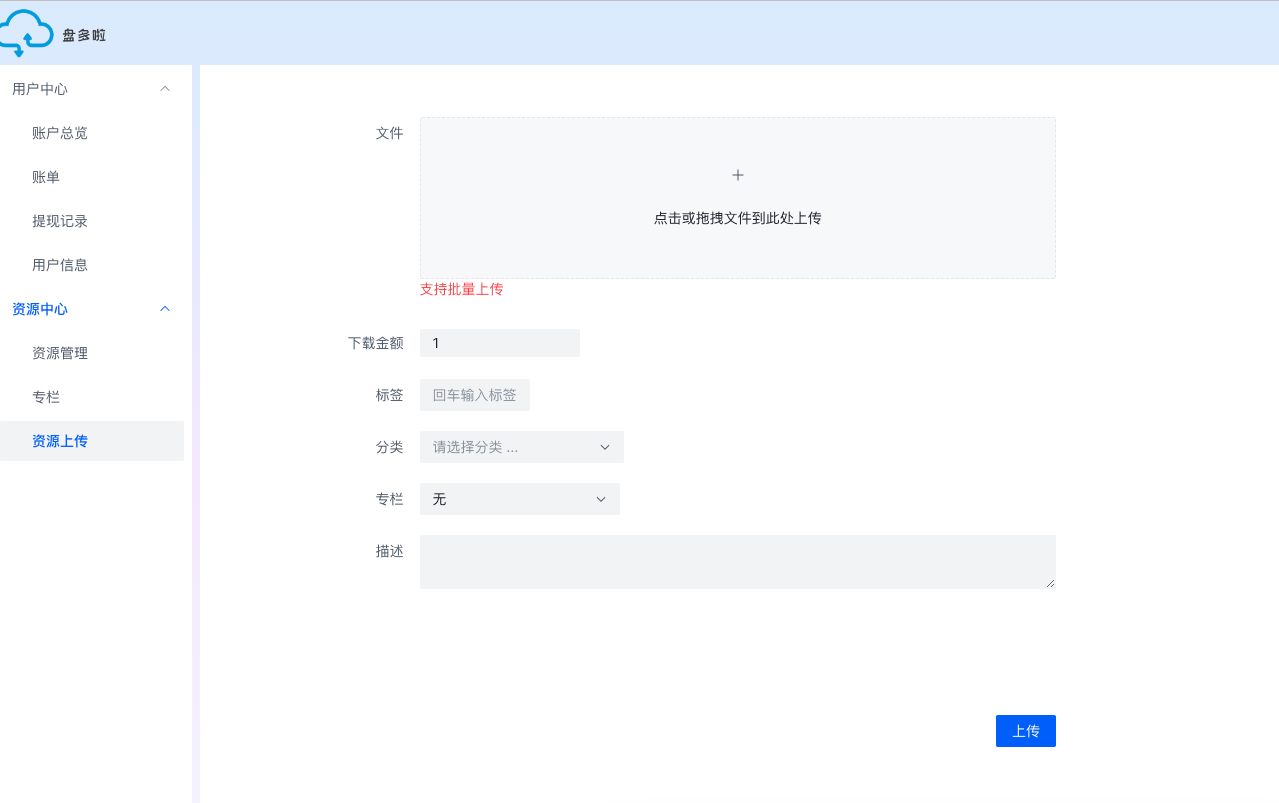
Task: Click 支持批量上传 red hint text
Action: tap(462, 289)
